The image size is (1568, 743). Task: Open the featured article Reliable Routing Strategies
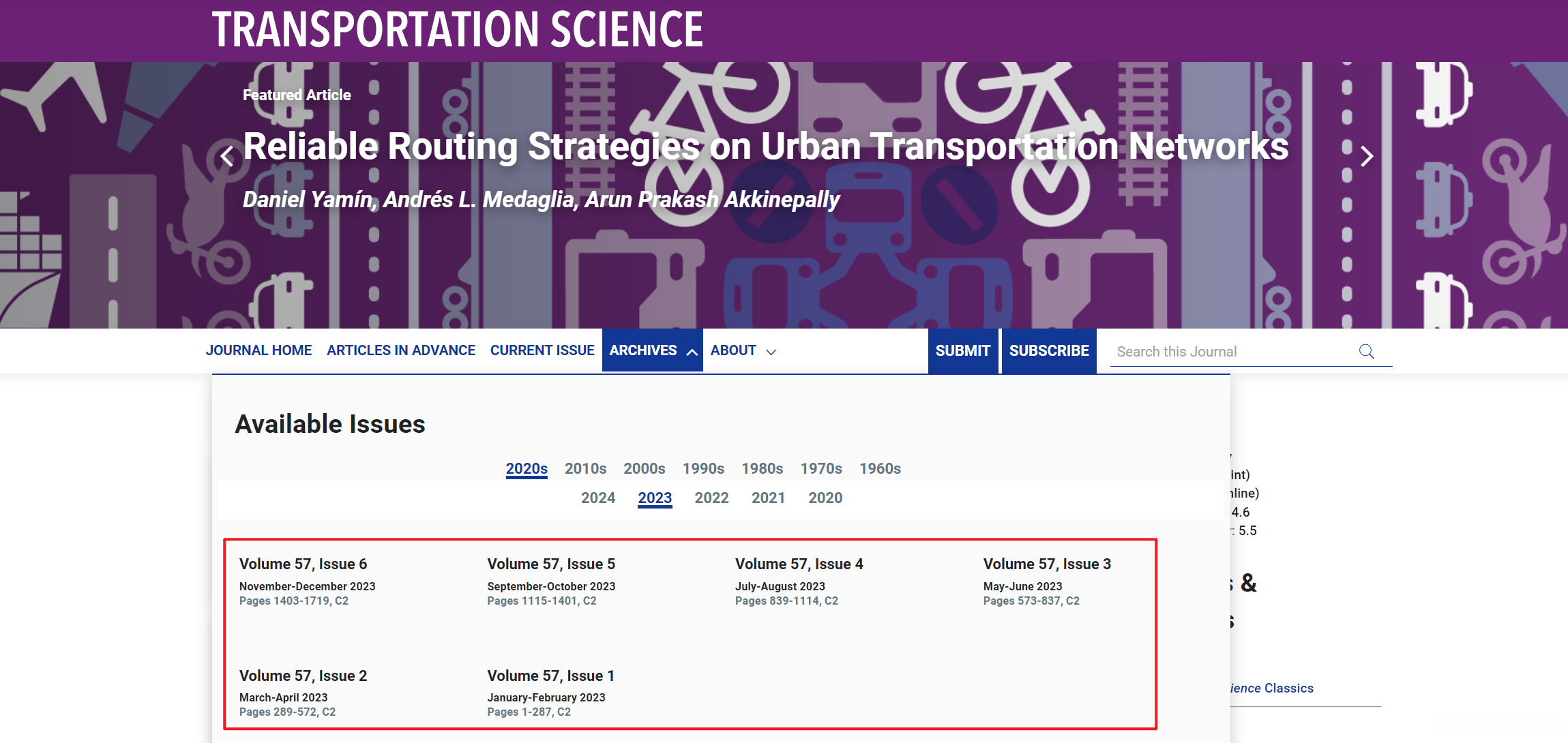coord(765,146)
